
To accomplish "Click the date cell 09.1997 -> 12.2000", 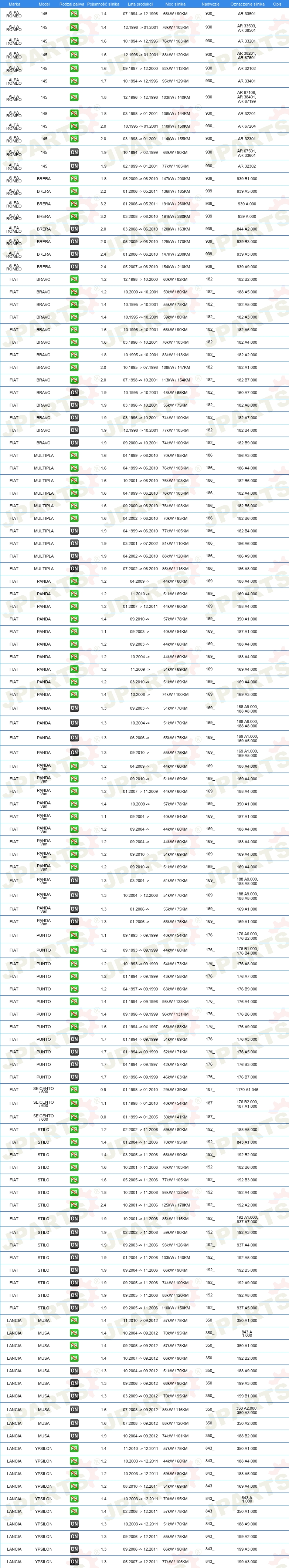I will tap(140, 68).
